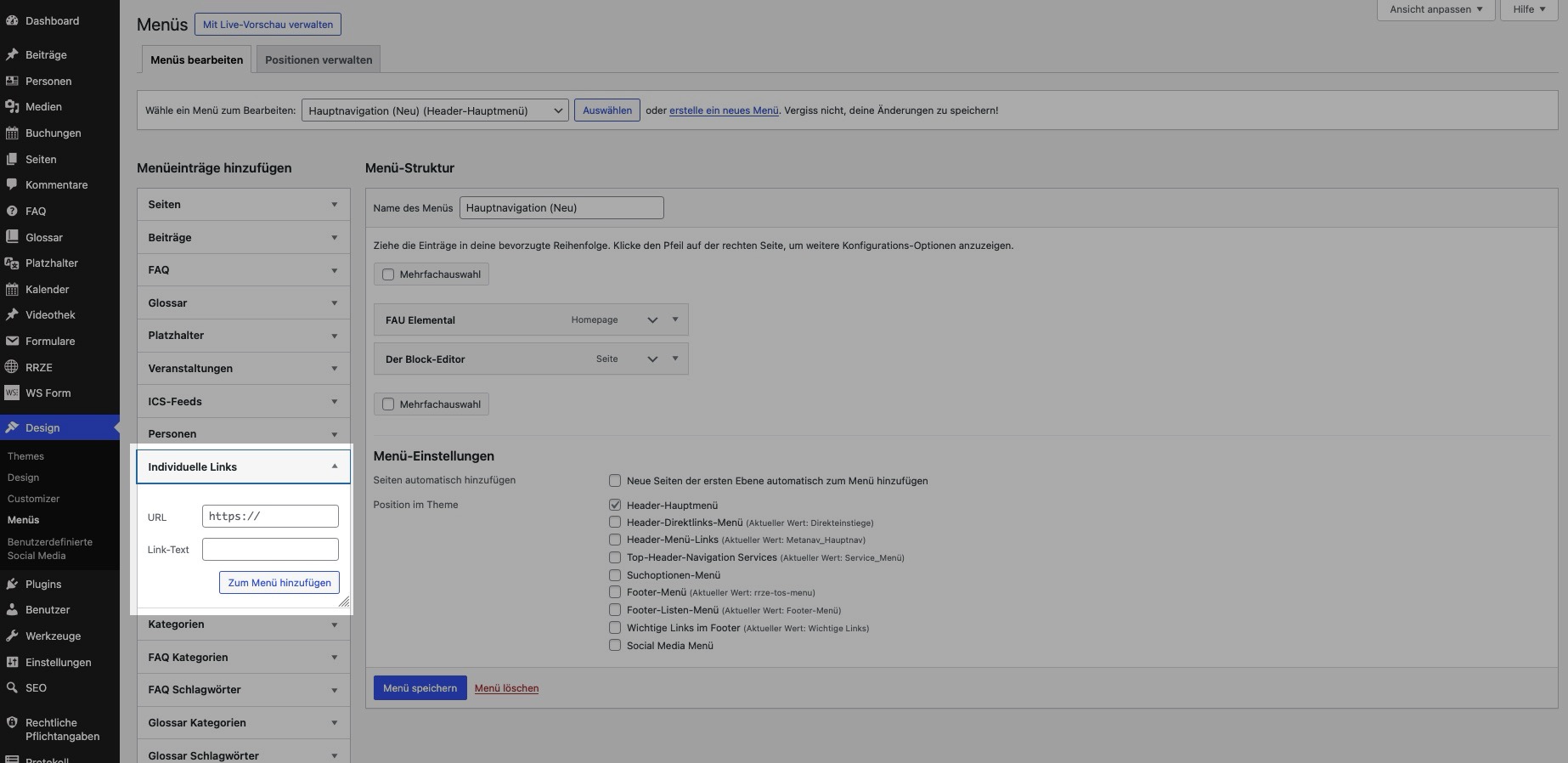Expand the Seiten menu entries panel
This screenshot has width=1568, height=763.
click(x=243, y=205)
